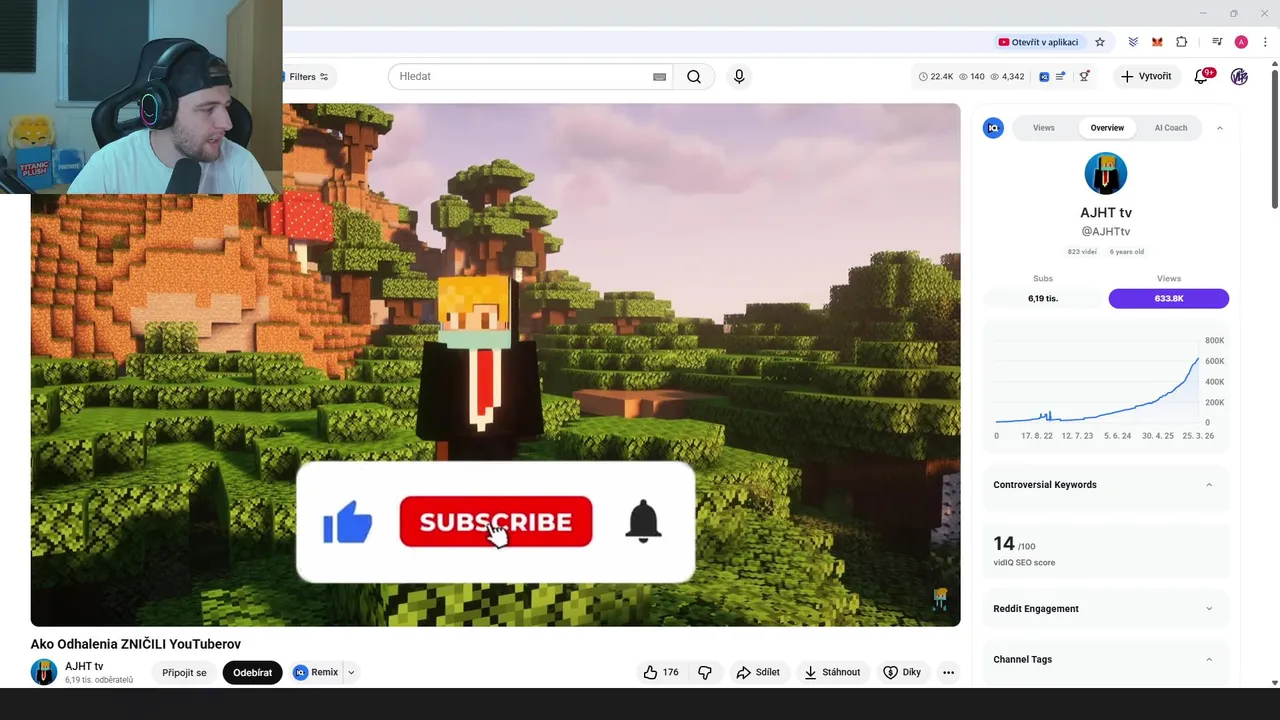Click the vidIQ logo in the side panel

click(x=993, y=128)
